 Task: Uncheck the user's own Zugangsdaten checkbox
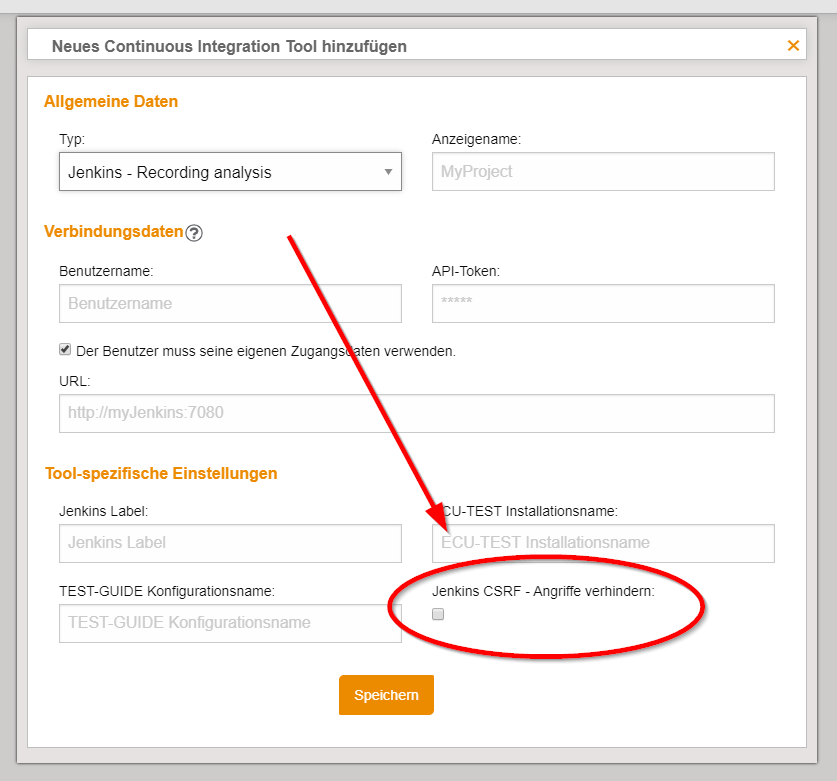pyautogui.click(x=66, y=350)
